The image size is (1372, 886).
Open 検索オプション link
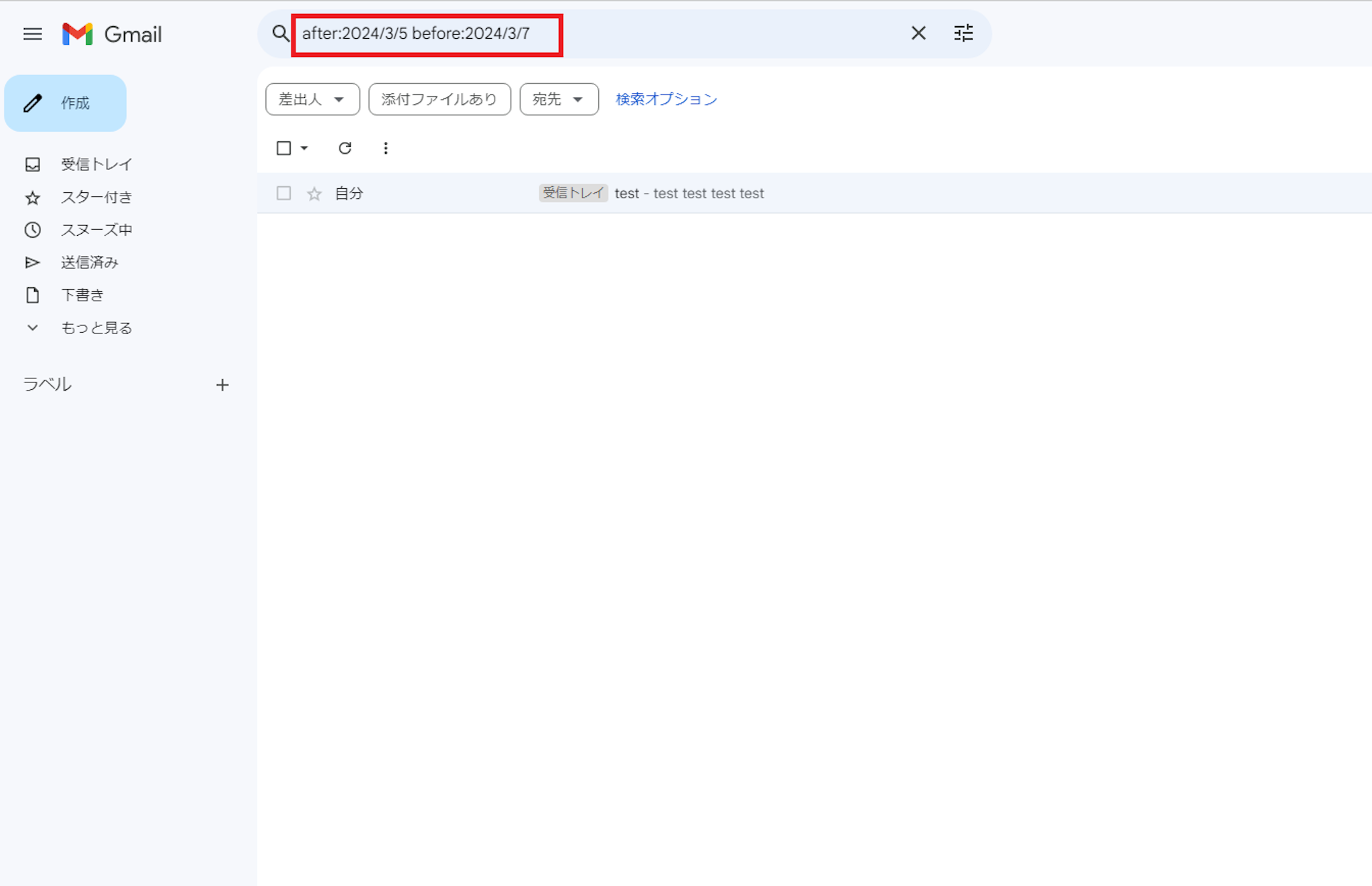[x=666, y=99]
